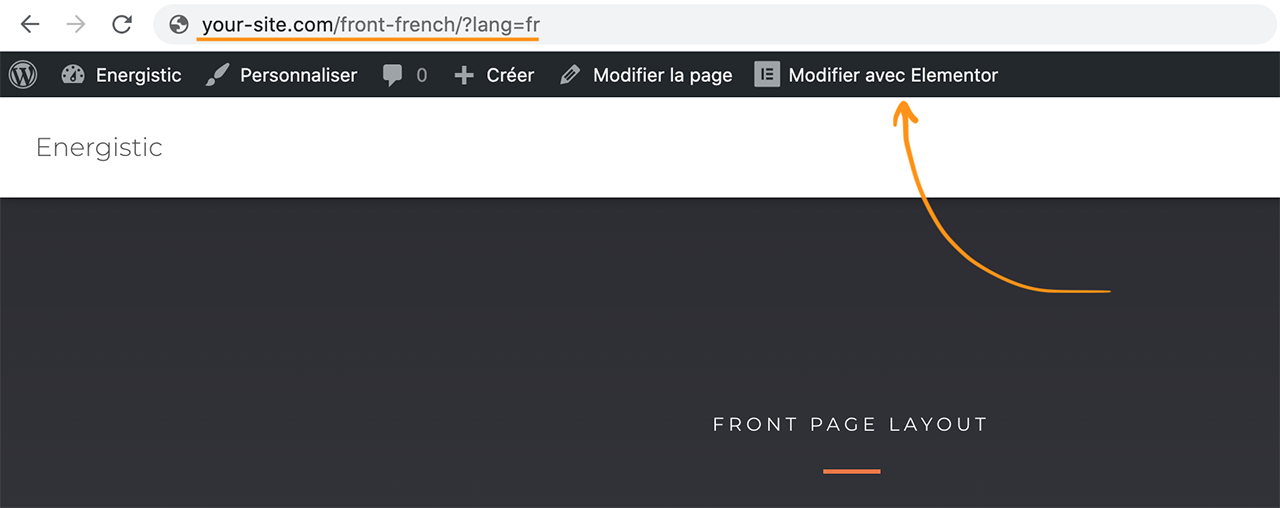Click the FRONT PAGE LAYOUT heading
Image resolution: width=1280 pixels, height=508 pixels.
pos(850,425)
